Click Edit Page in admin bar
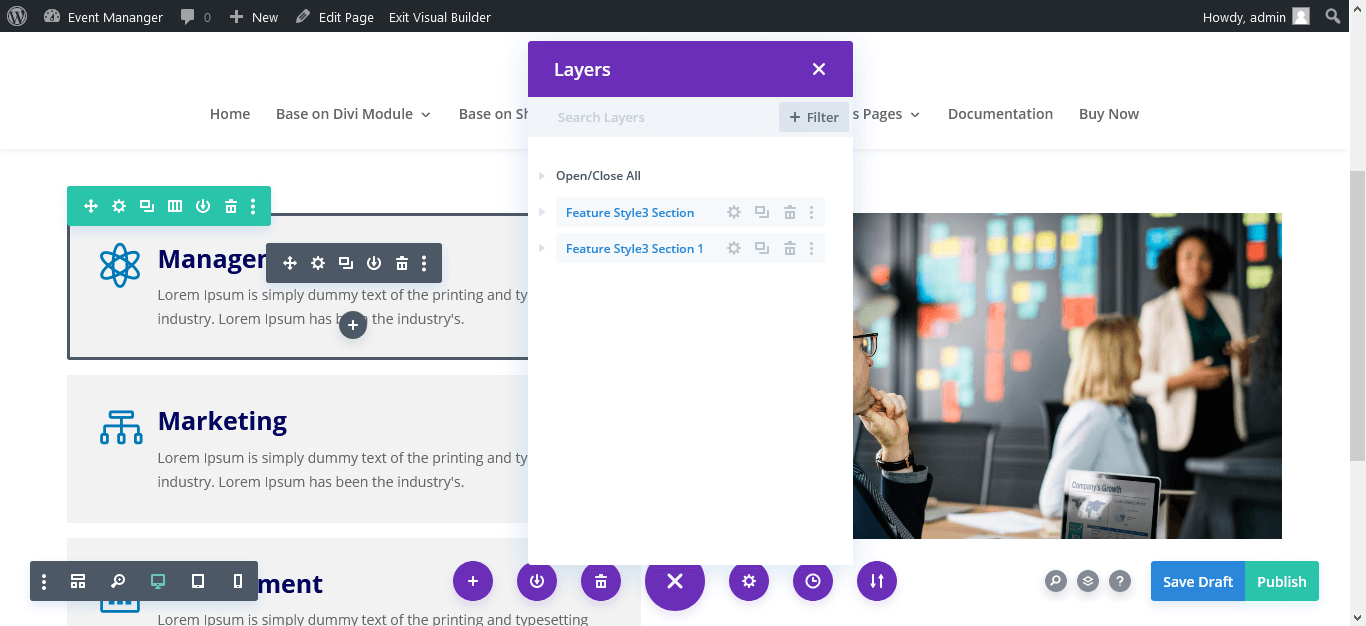Viewport: 1366px width, 626px height. [x=334, y=17]
